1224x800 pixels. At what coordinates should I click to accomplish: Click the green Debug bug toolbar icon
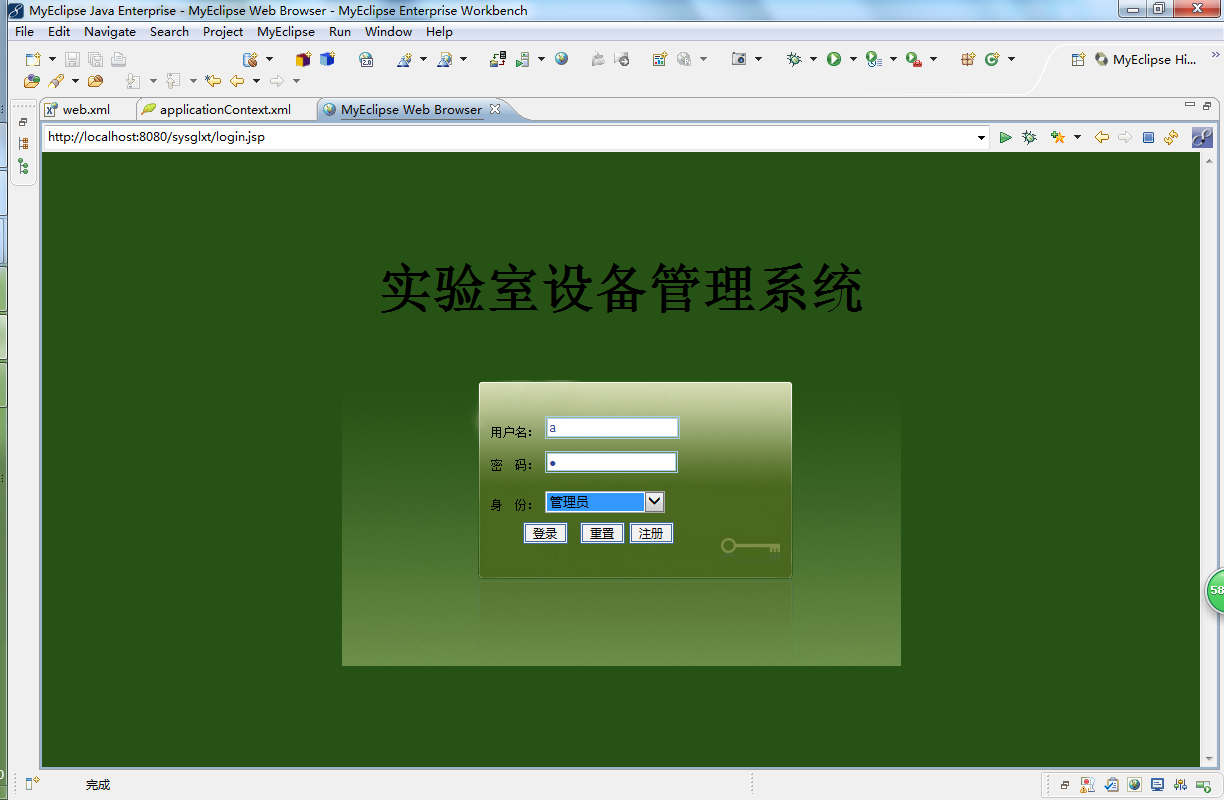(794, 60)
